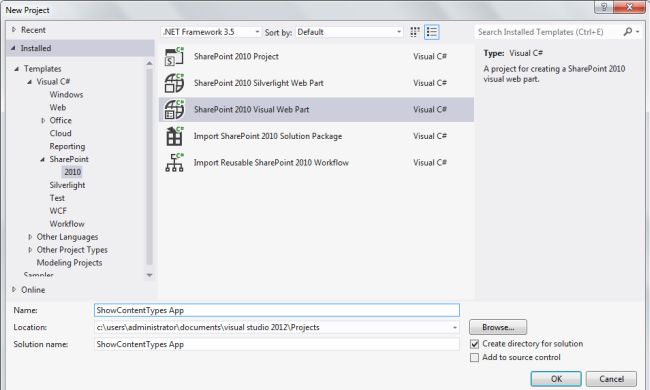Click the Solution name input field
This screenshot has height=390, width=650.
(277, 344)
